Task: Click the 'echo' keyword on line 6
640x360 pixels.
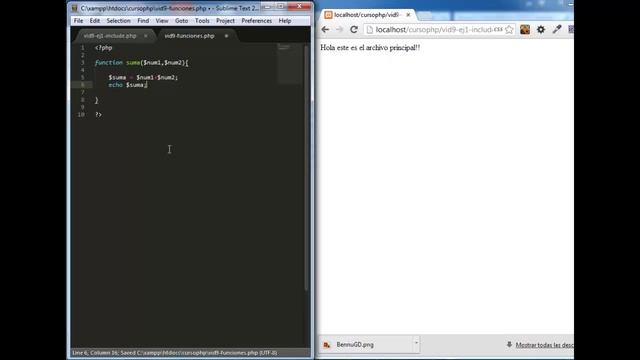Action: pos(116,85)
